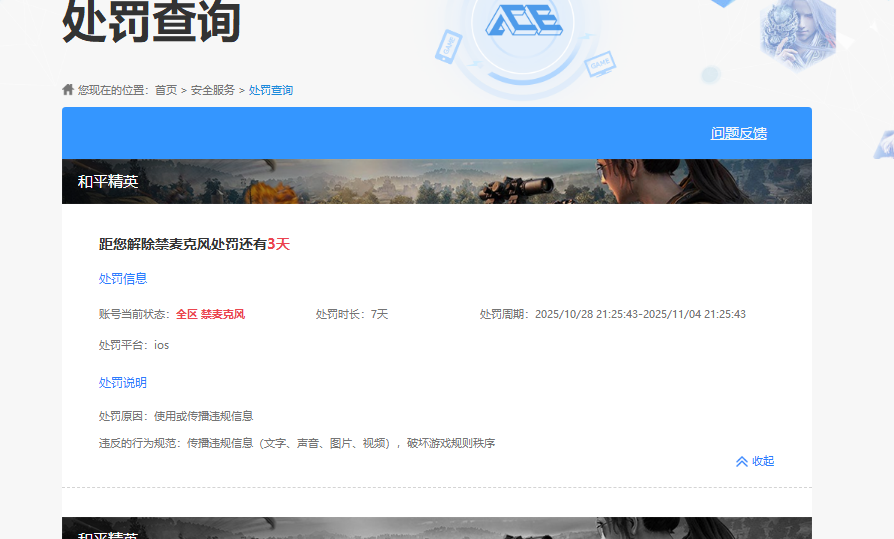Open the 首页 breadcrumb link

166,90
